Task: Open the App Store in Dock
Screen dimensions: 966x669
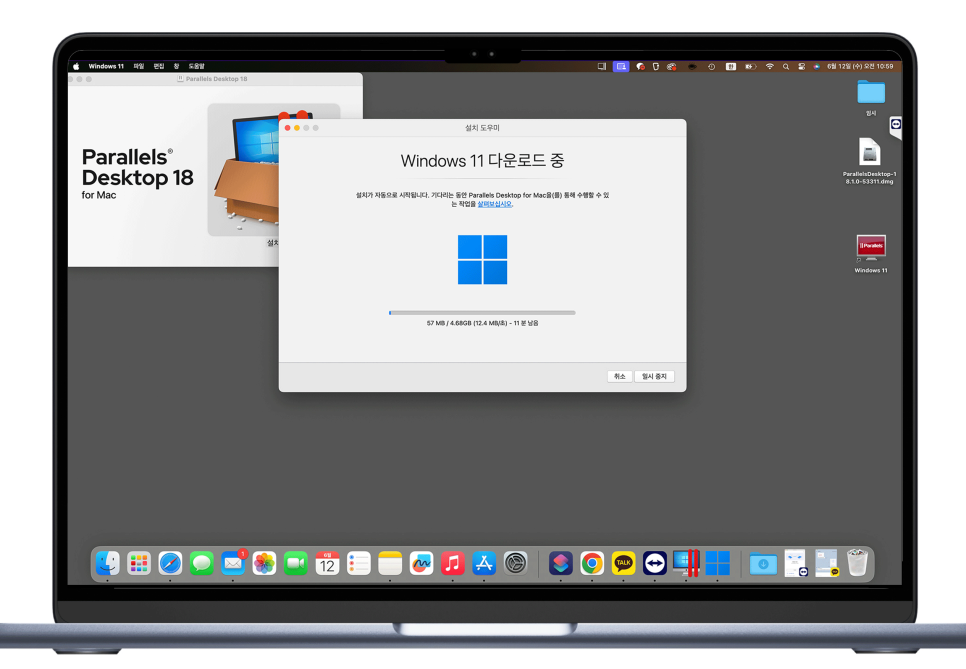Action: point(484,563)
